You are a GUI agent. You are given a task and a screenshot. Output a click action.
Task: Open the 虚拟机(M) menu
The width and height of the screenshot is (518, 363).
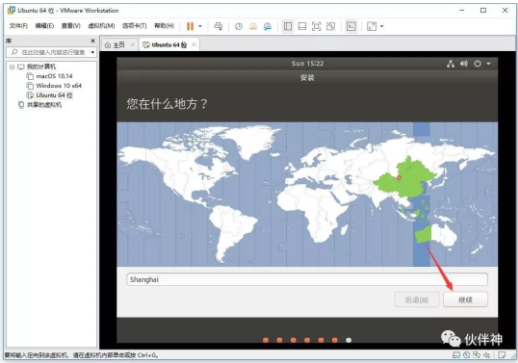coord(101,26)
